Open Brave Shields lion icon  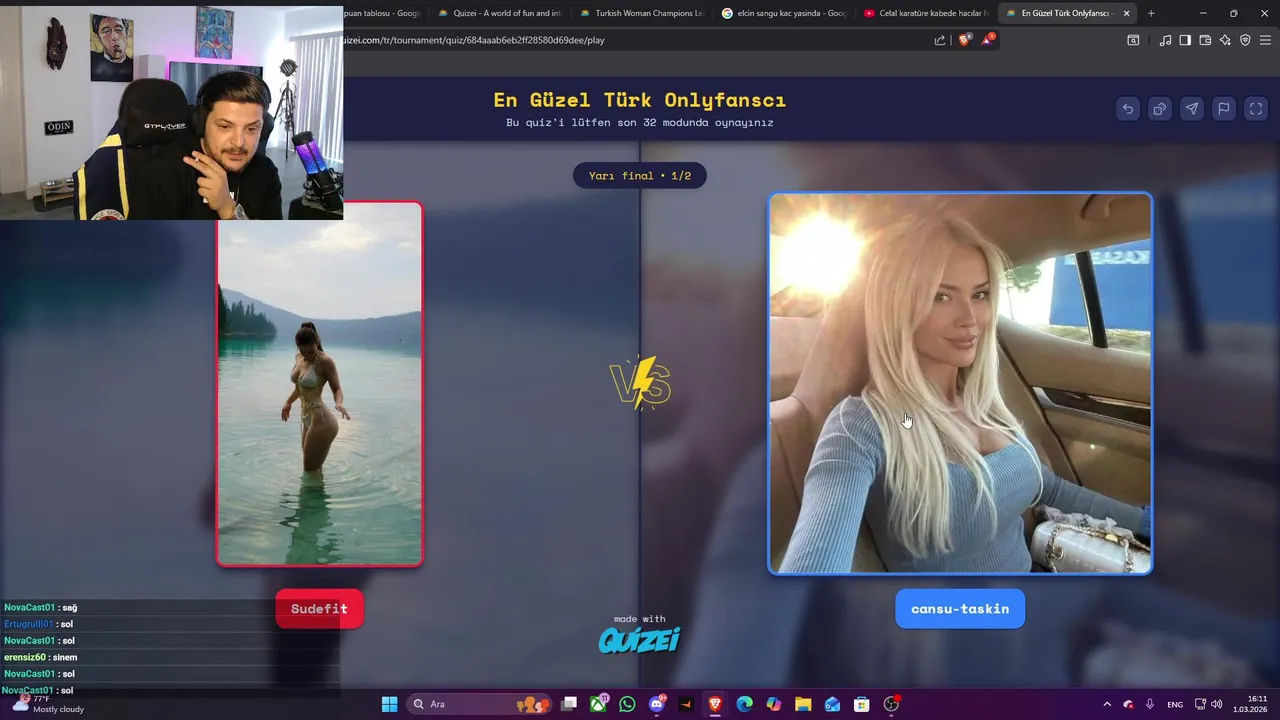(964, 40)
